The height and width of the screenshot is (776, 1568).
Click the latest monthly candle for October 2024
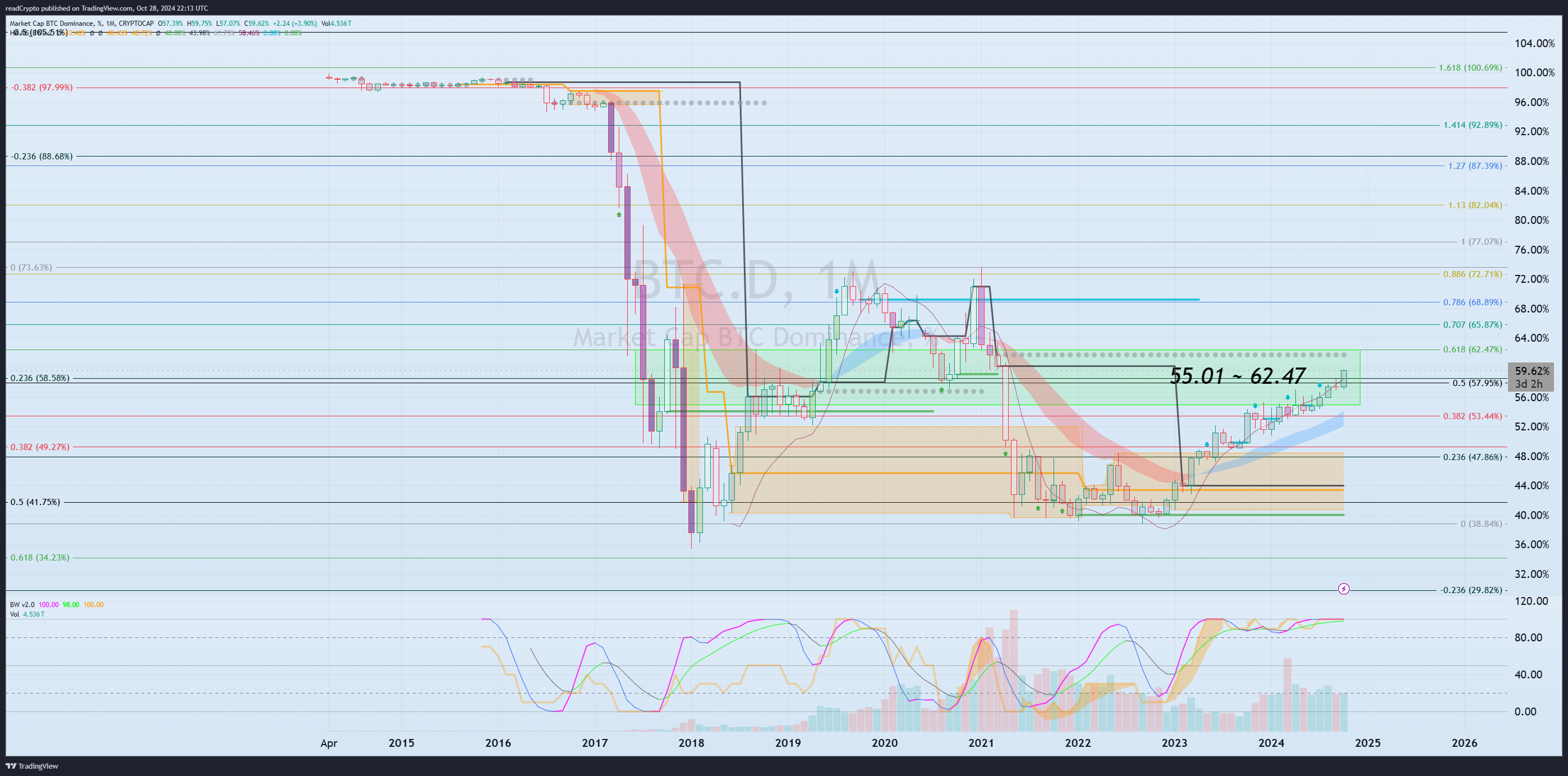point(1344,378)
